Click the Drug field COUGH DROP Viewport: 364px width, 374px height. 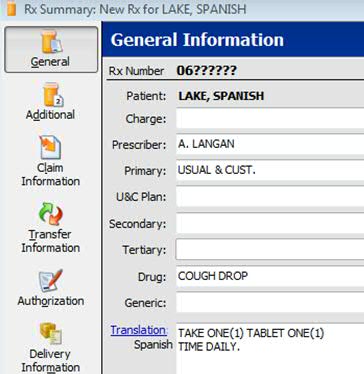tap(270, 276)
